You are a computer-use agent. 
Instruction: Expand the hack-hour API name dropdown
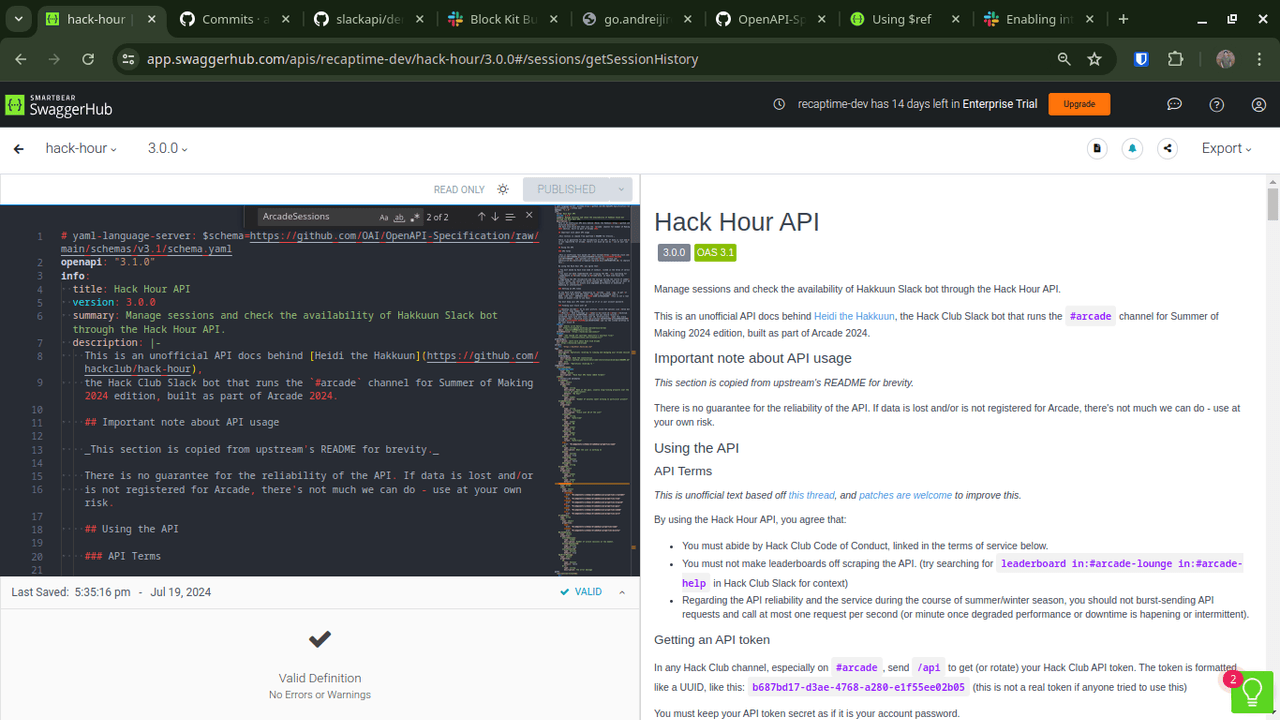(81, 148)
